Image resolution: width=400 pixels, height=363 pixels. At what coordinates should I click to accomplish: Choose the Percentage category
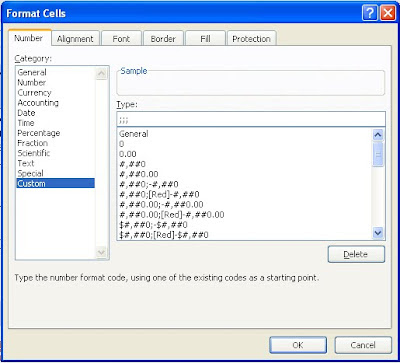39,133
